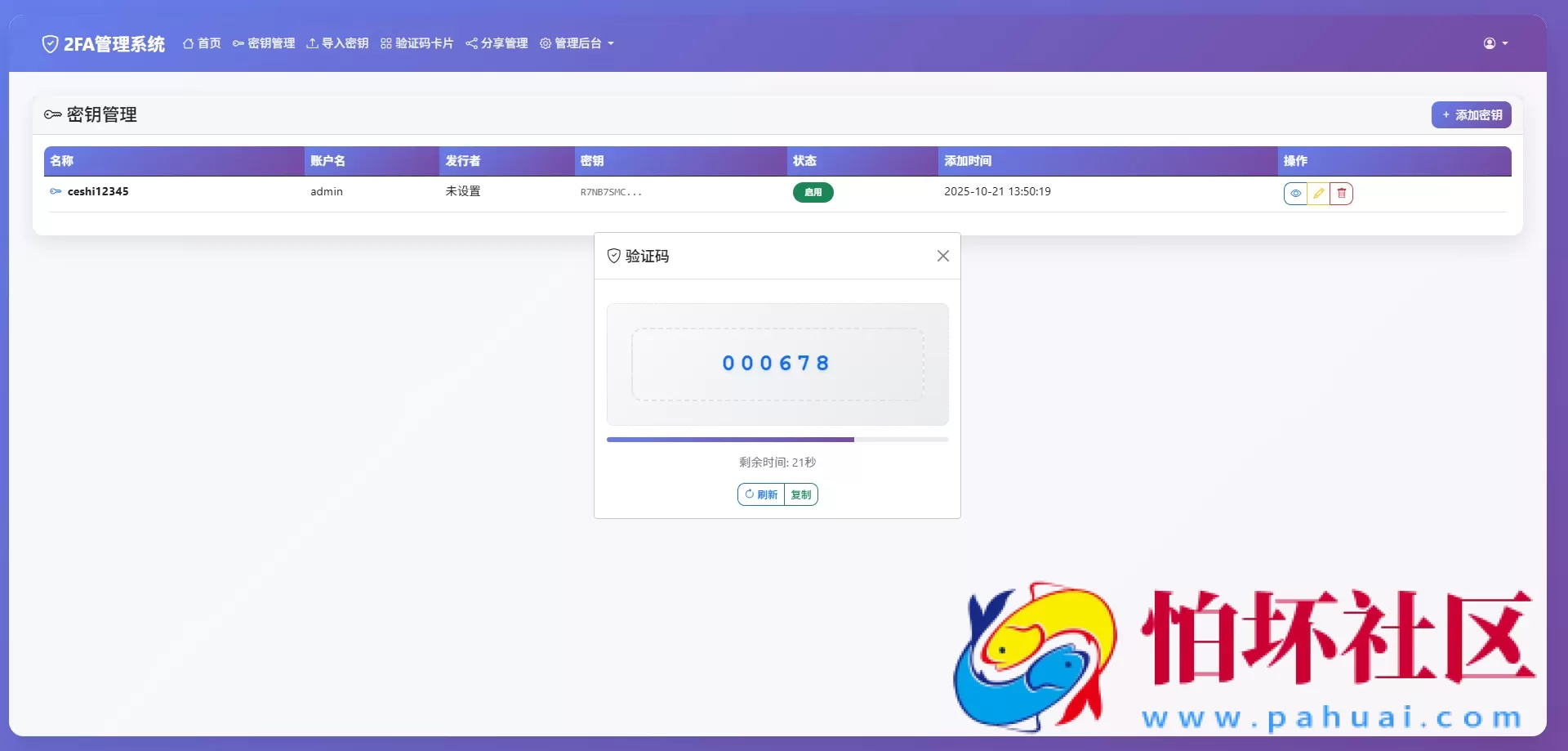Click the shield icon in 验证码 dialog header
Image resolution: width=1568 pixels, height=751 pixels.
click(x=613, y=256)
